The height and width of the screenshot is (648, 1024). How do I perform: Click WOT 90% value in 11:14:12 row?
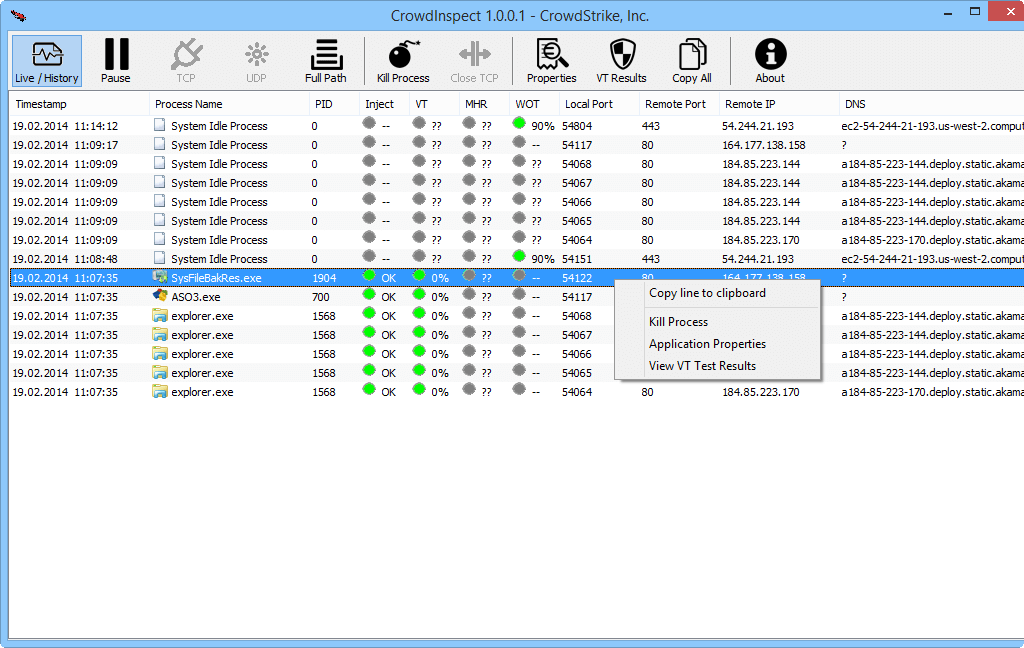[x=543, y=126]
